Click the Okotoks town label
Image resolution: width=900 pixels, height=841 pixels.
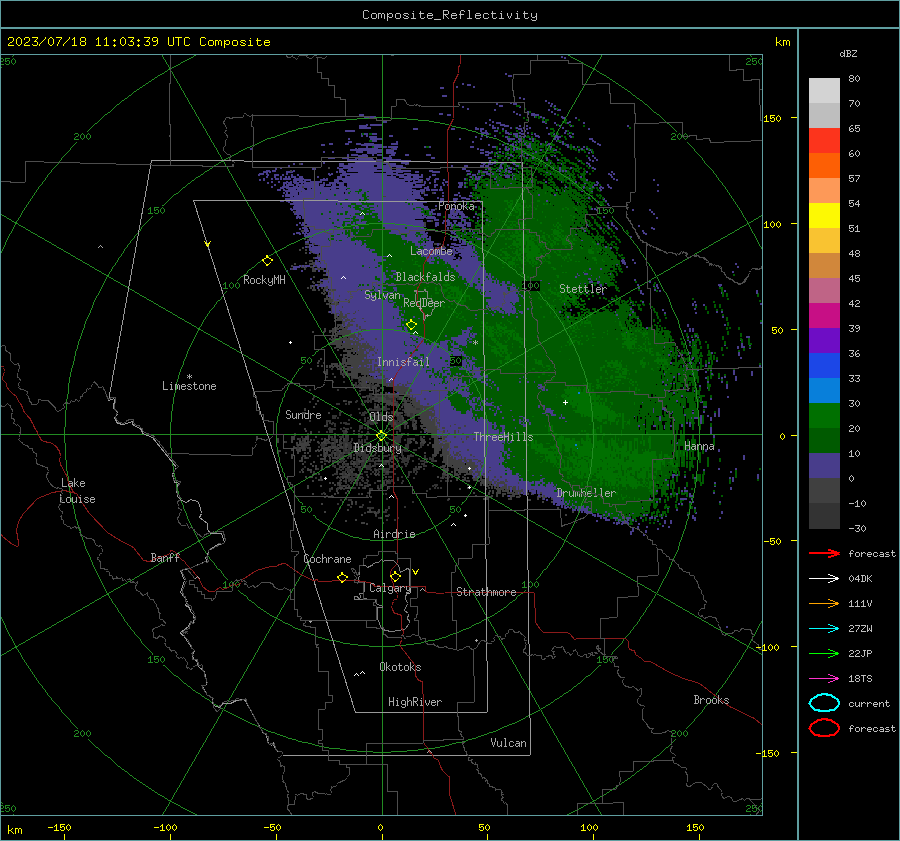(400, 668)
